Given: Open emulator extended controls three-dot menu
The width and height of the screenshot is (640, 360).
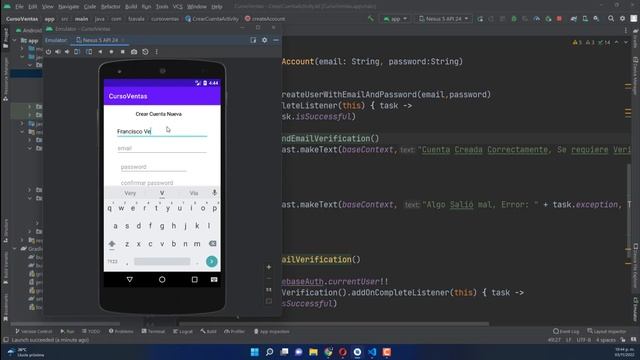Looking at the screenshot, I should [x=156, y=52].
